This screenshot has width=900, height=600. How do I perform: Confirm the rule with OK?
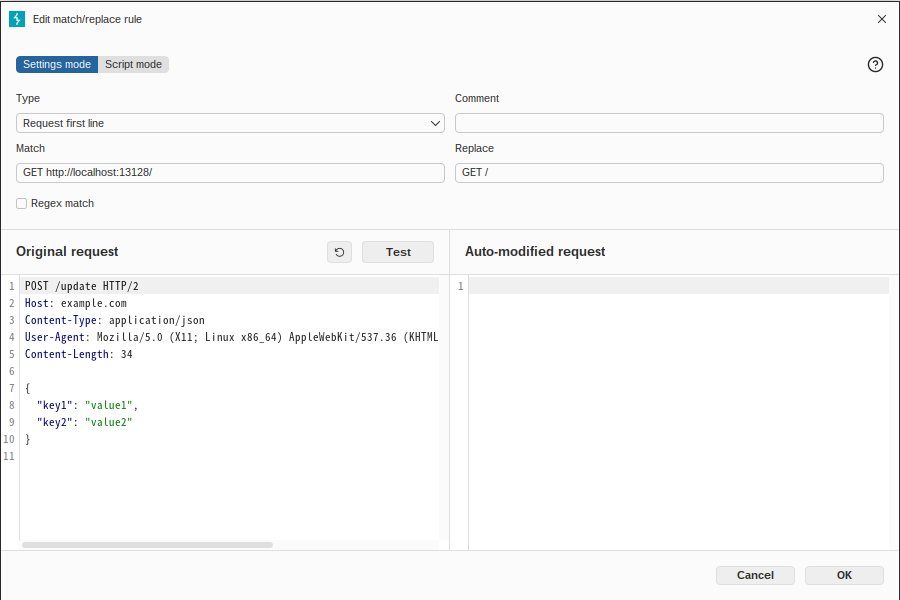point(844,575)
